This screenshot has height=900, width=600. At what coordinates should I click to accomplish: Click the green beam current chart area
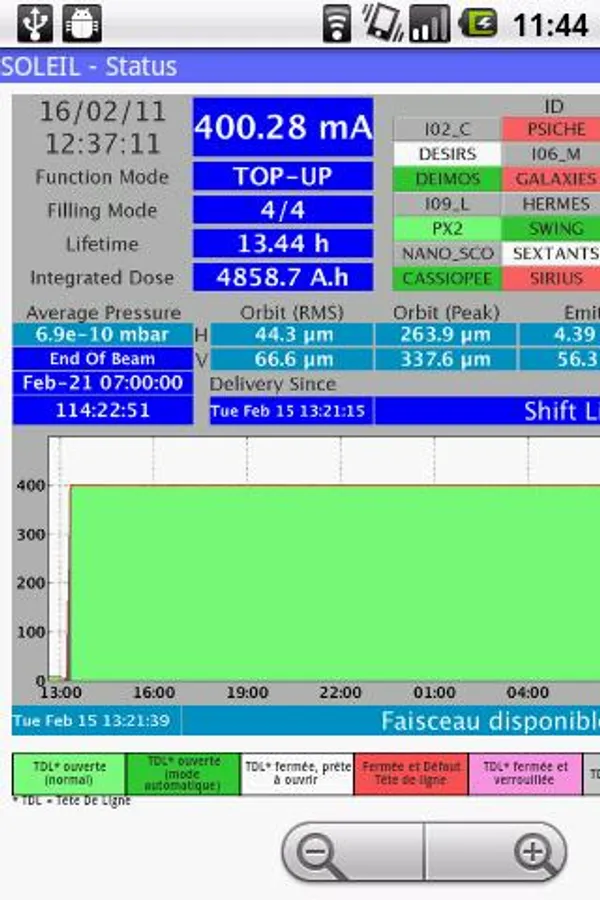(x=335, y=583)
